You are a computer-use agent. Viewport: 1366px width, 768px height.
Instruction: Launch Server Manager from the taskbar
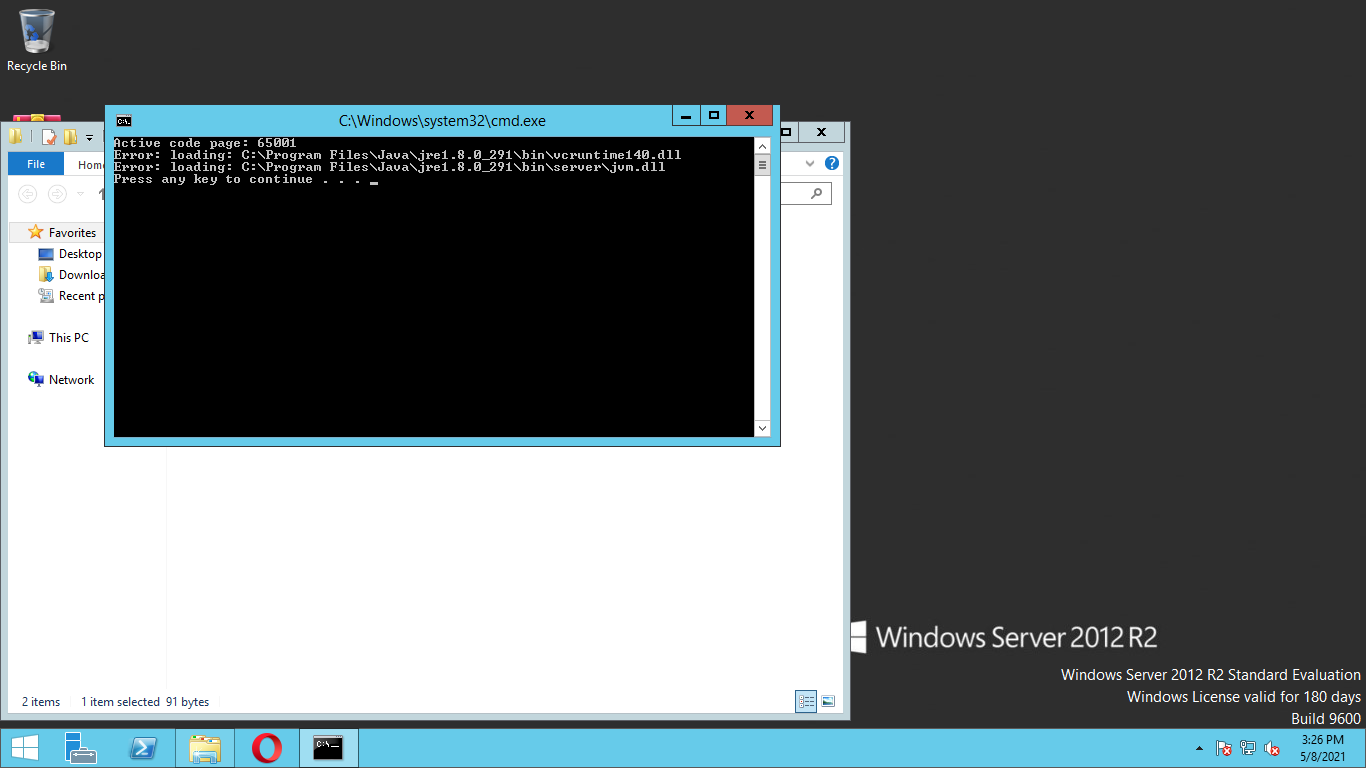pyautogui.click(x=80, y=748)
